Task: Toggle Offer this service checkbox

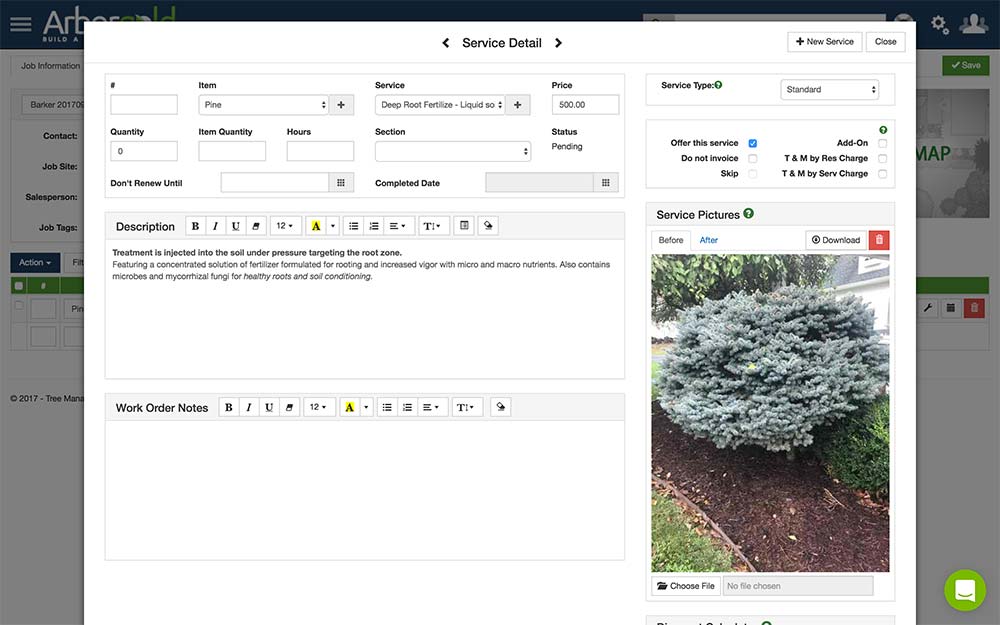Action: (753, 143)
